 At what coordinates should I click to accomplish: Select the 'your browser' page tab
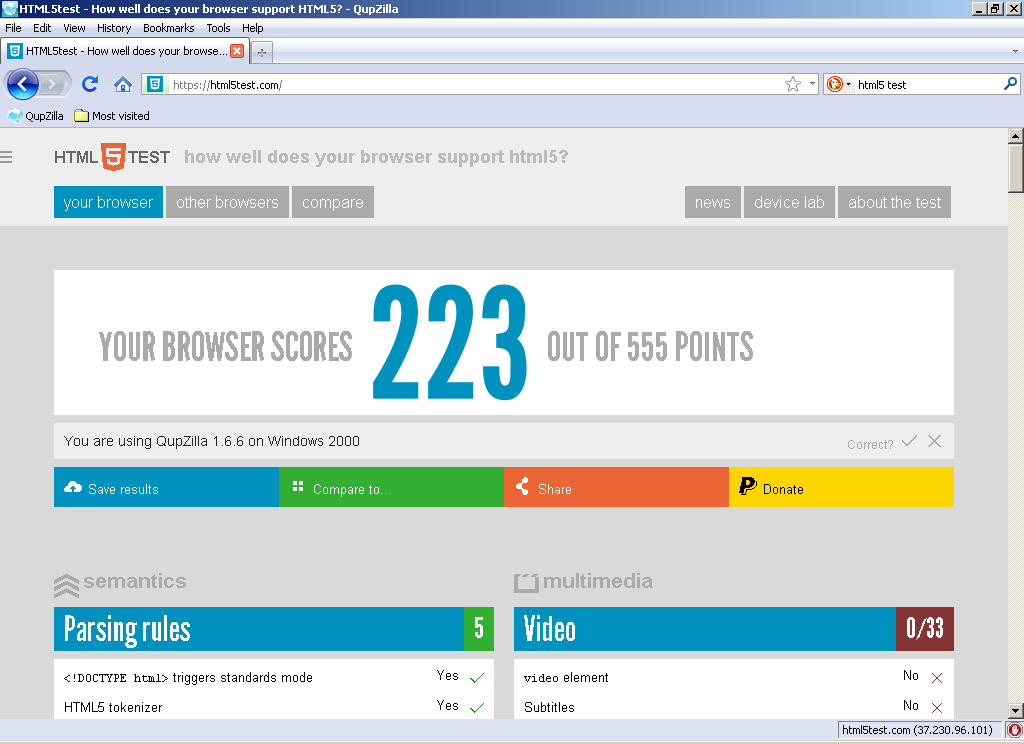[x=108, y=202]
